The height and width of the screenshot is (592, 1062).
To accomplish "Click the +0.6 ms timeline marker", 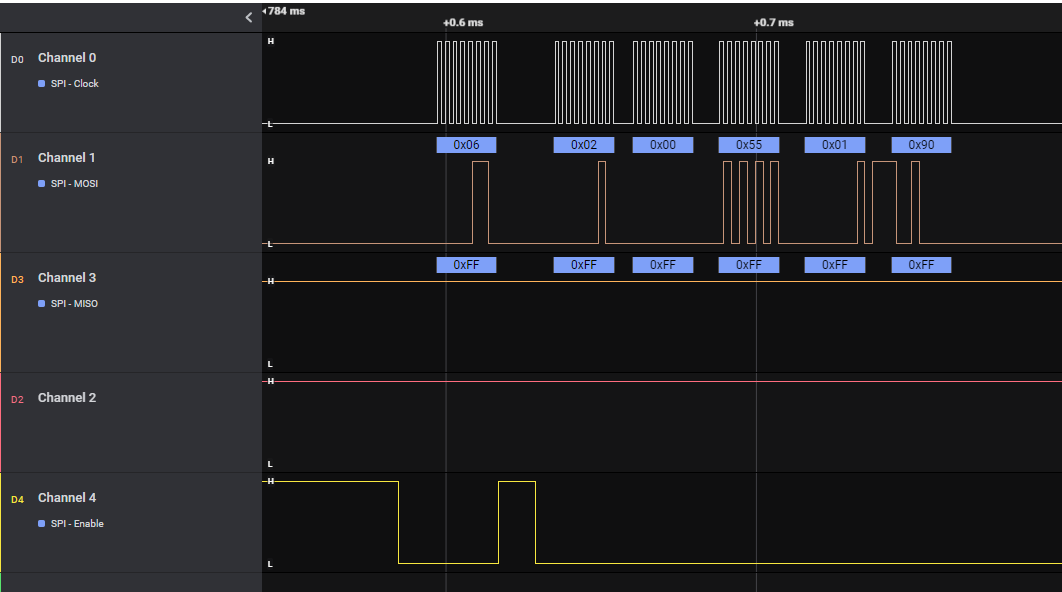I will click(462, 22).
